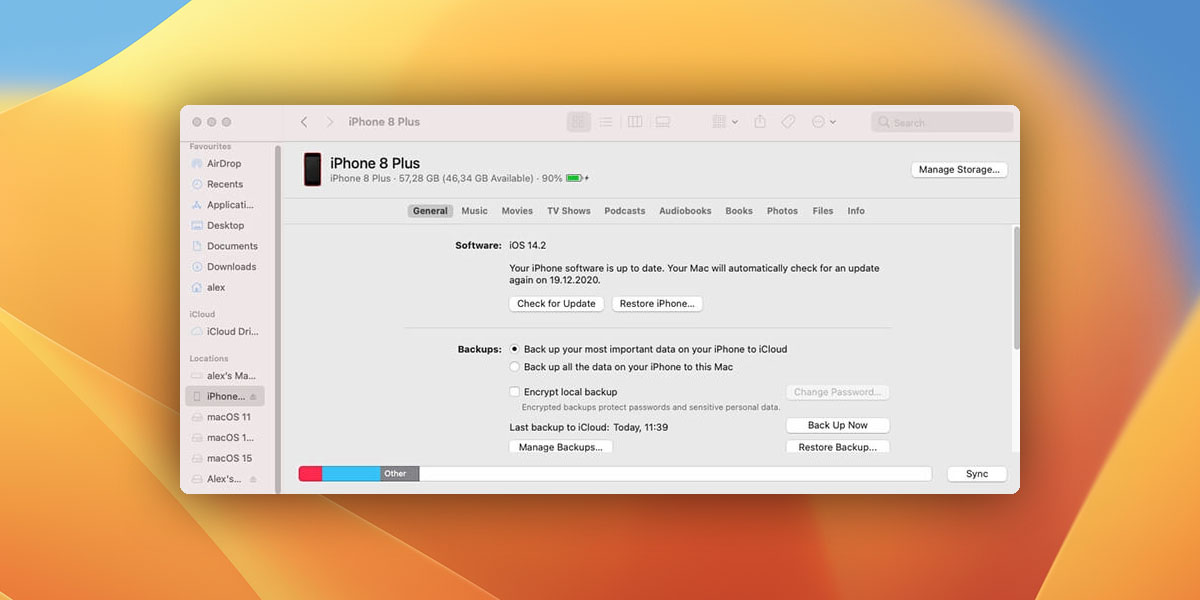Switch to the Info tab
Viewport: 1200px width, 600px height.
(x=856, y=211)
